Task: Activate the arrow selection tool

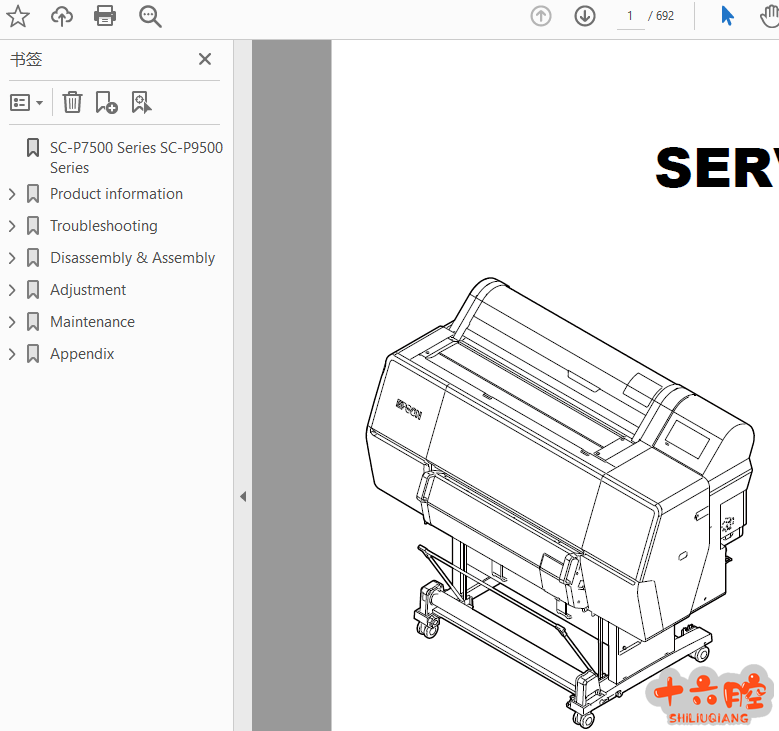Action: pyautogui.click(x=728, y=16)
